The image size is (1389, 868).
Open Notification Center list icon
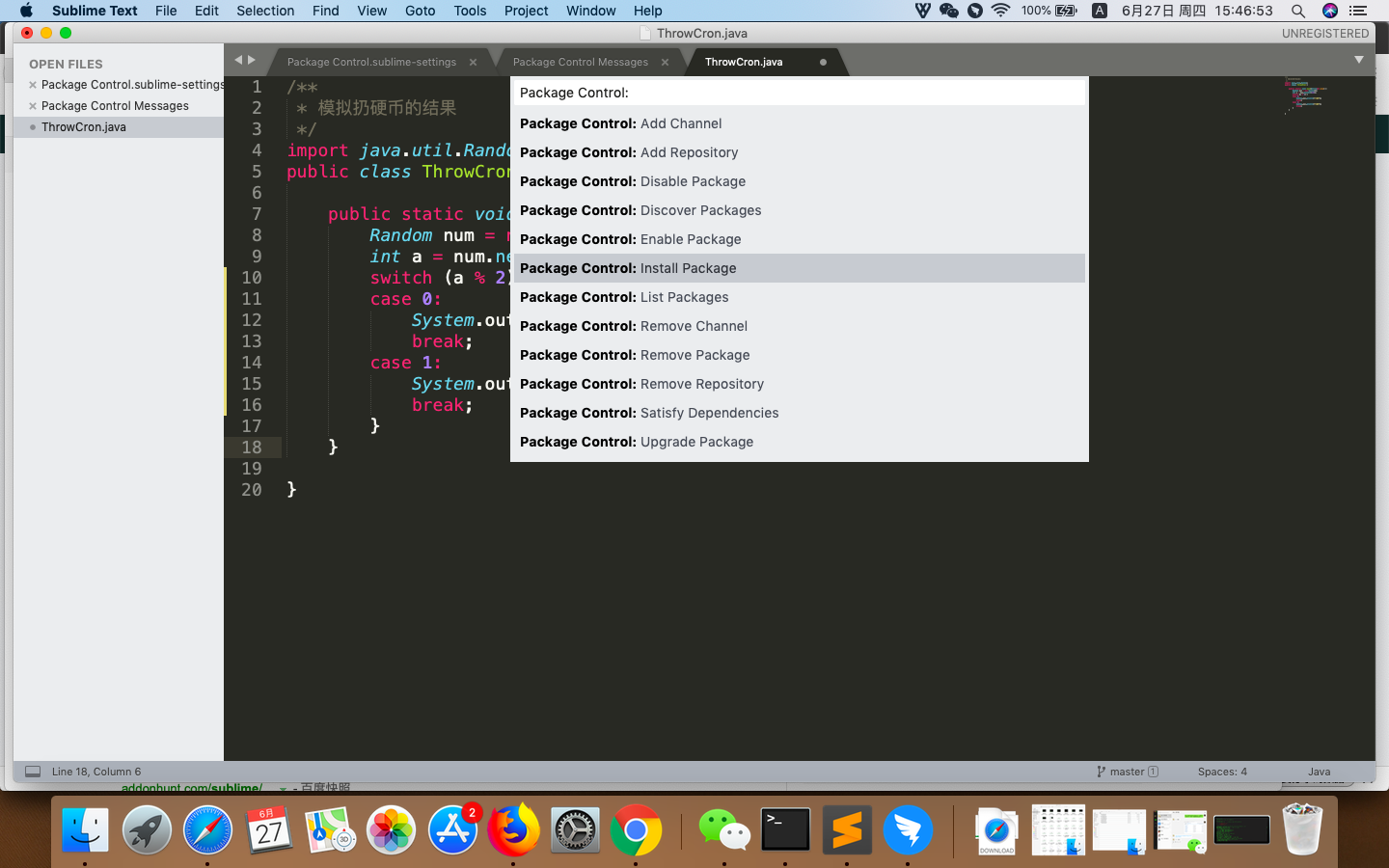pos(1359,11)
